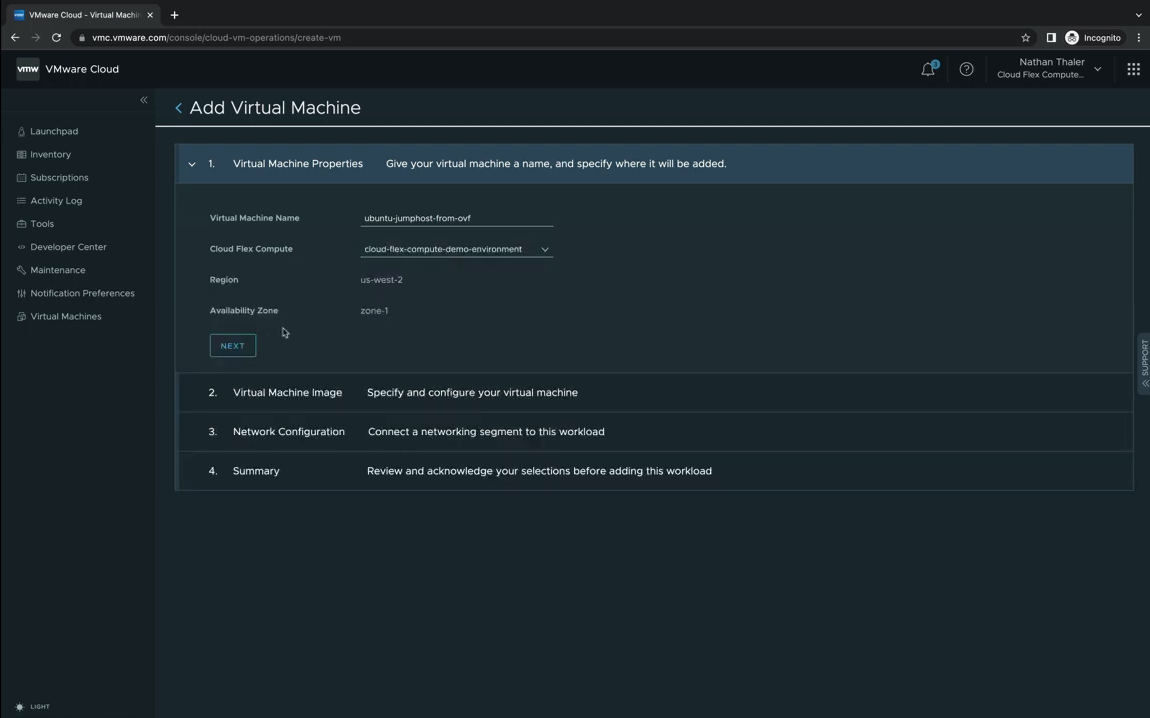This screenshot has width=1150, height=718.
Task: Go back using the arrow beside Add Virtual Machine
Action: click(x=178, y=108)
